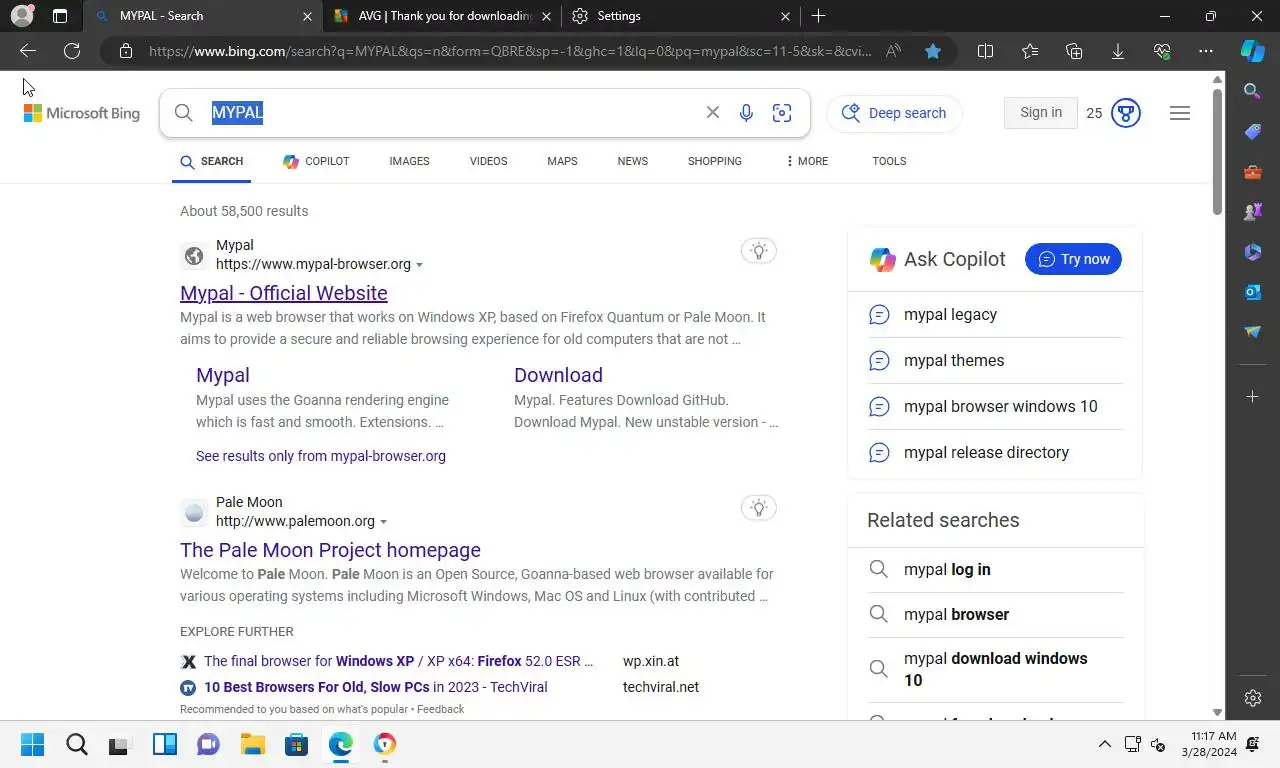
Task: Select related search mypal log in
Action: [995, 569]
